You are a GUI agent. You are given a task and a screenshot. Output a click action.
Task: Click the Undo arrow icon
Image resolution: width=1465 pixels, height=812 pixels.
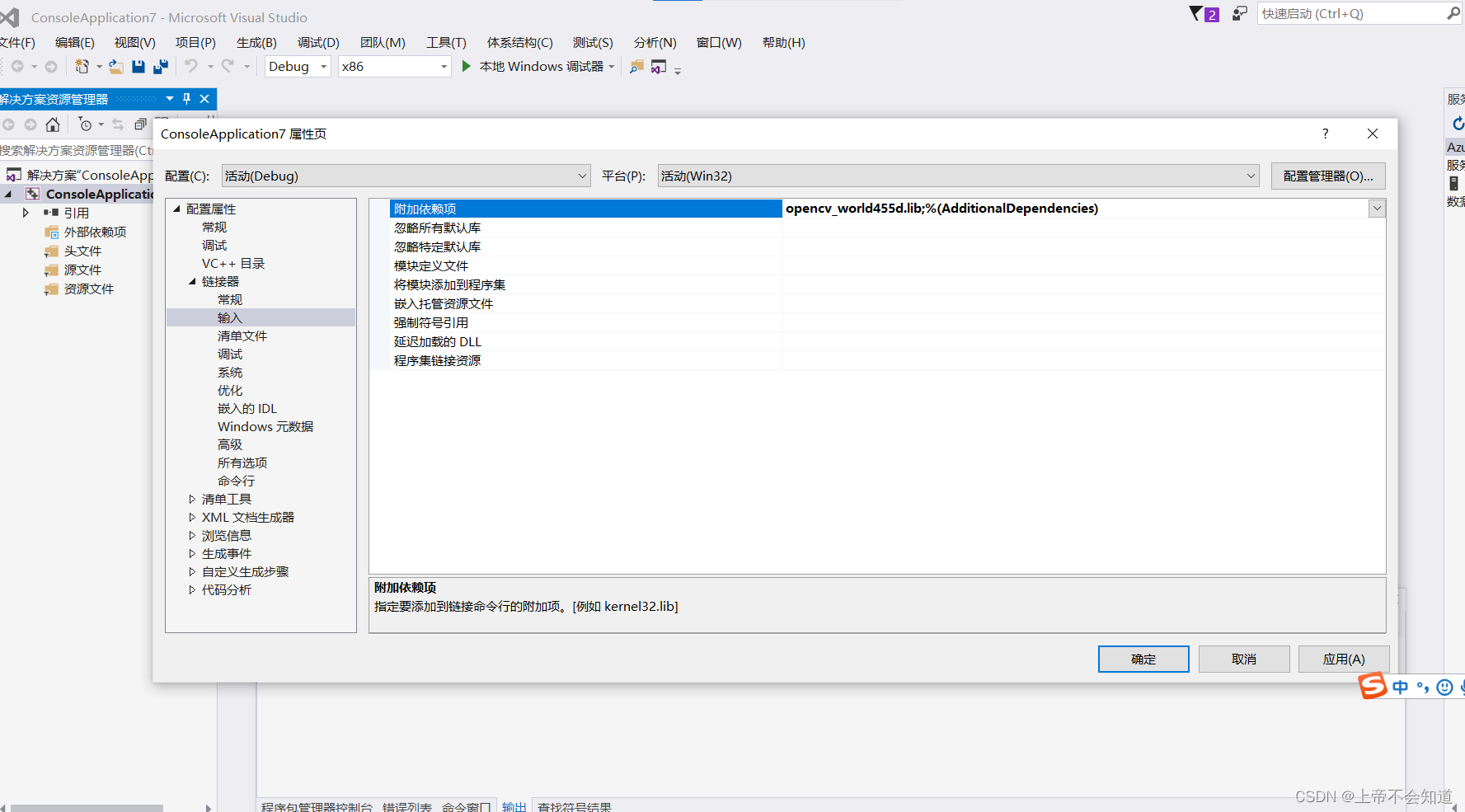[191, 66]
